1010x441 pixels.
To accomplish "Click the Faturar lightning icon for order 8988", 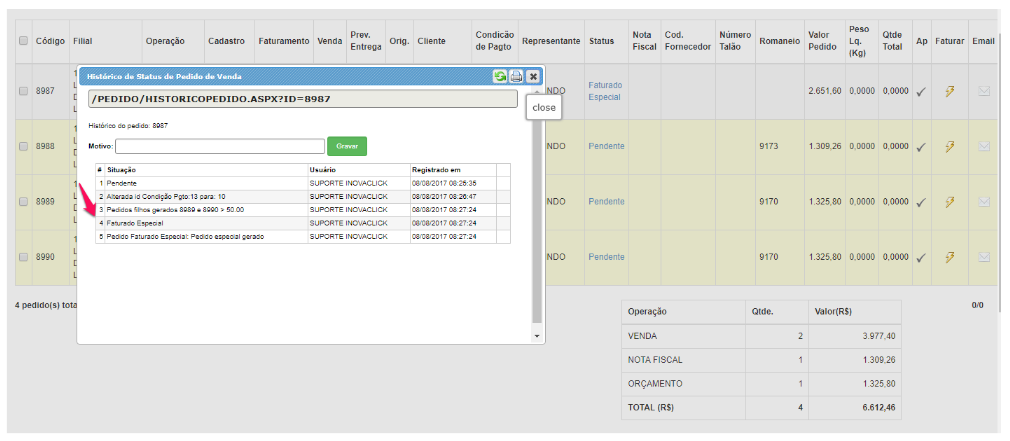I will (x=950, y=146).
